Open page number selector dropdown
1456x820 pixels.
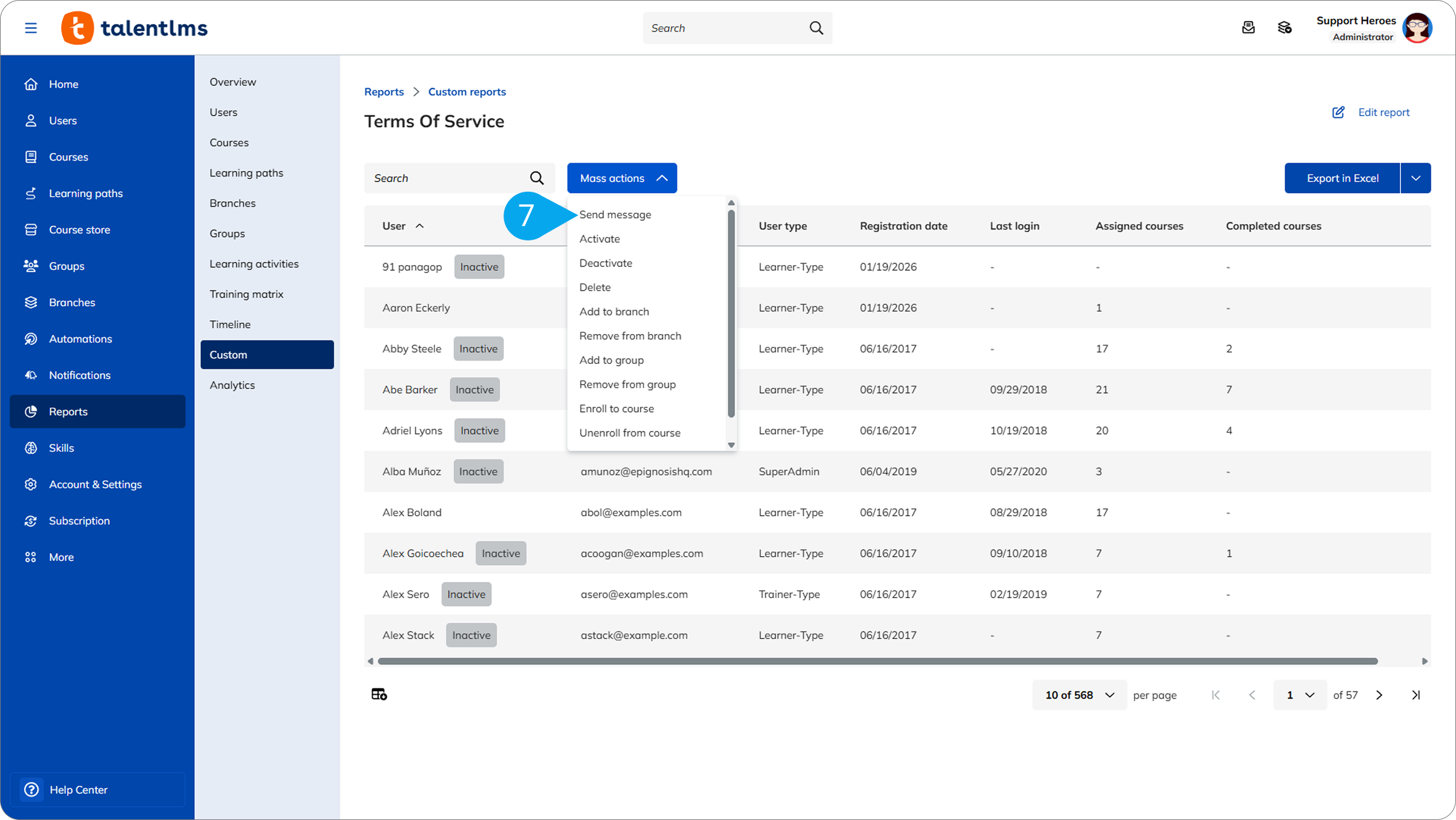(1299, 695)
